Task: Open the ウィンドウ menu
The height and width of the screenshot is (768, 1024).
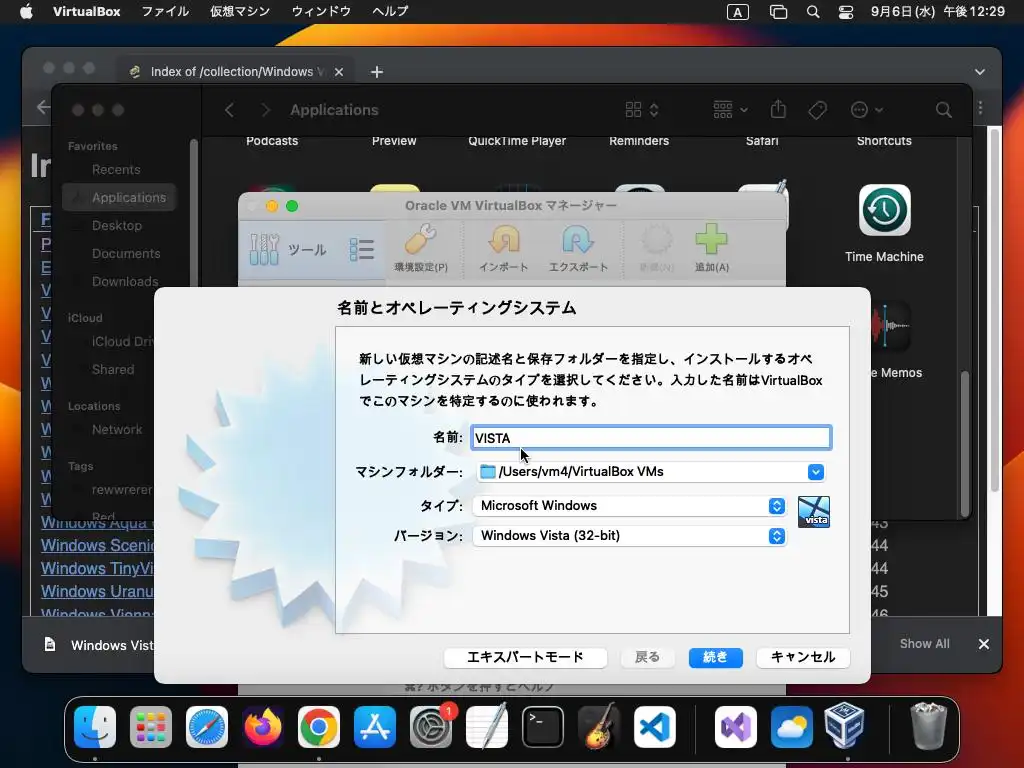Action: (321, 11)
